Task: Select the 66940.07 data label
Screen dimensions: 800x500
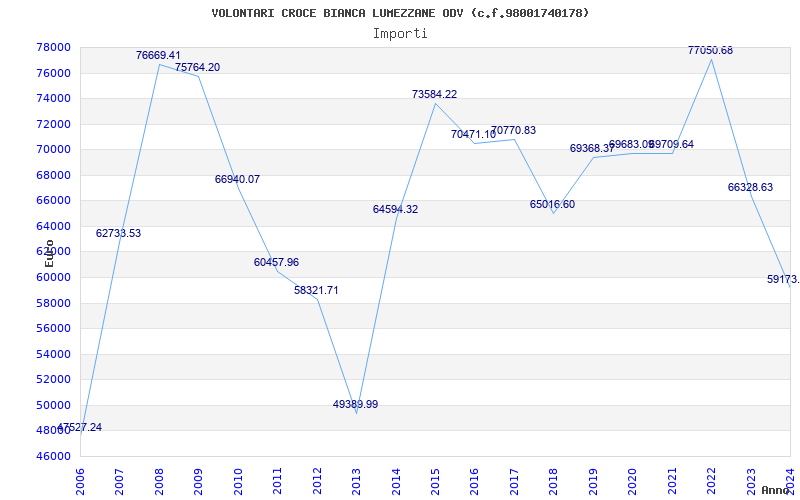Action: (237, 179)
